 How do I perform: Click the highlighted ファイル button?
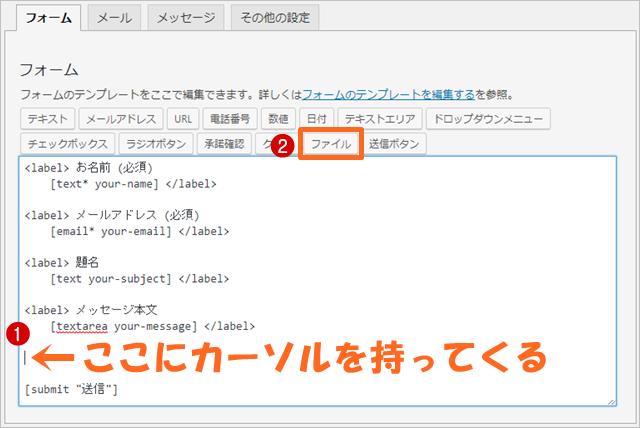[x=330, y=144]
